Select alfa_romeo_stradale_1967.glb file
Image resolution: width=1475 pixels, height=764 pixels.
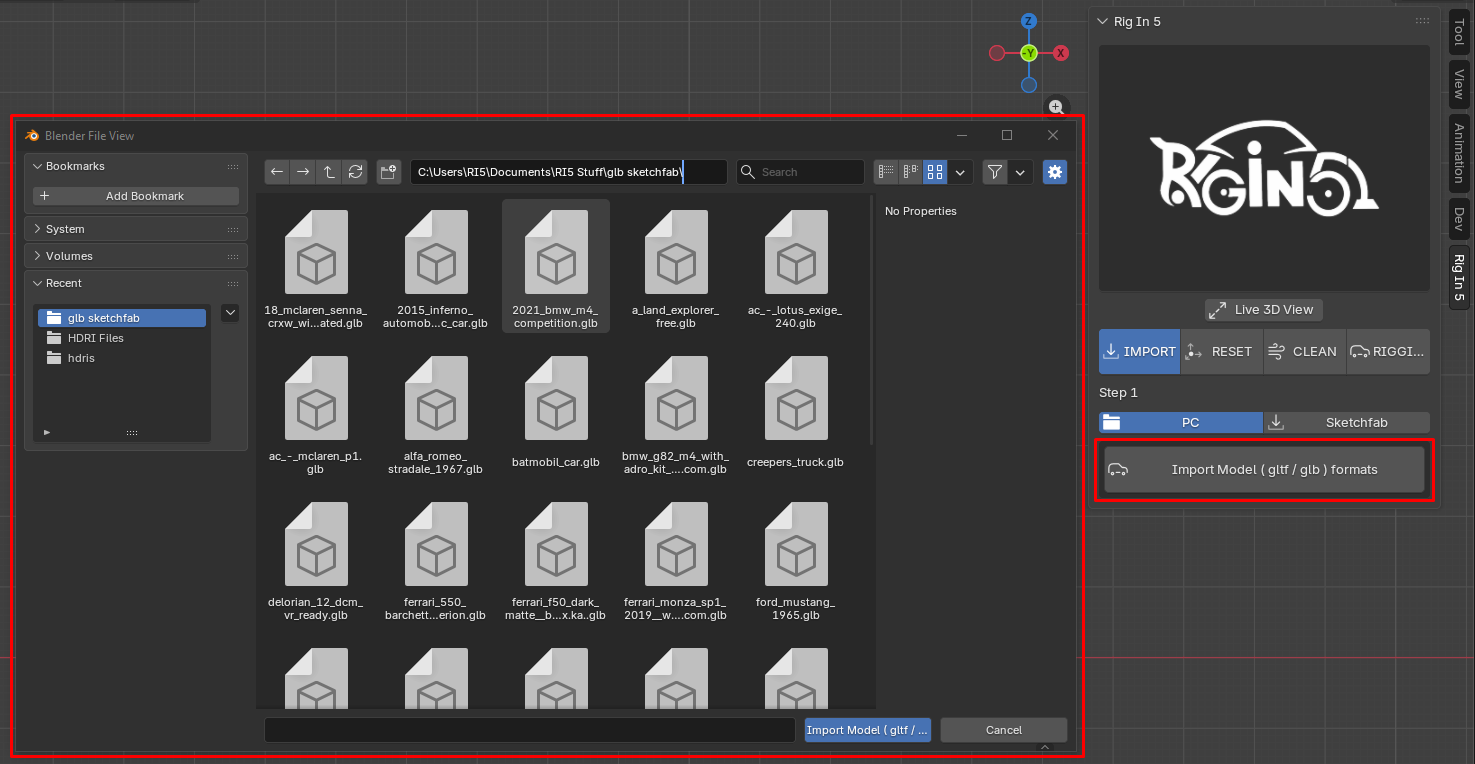[x=436, y=414]
